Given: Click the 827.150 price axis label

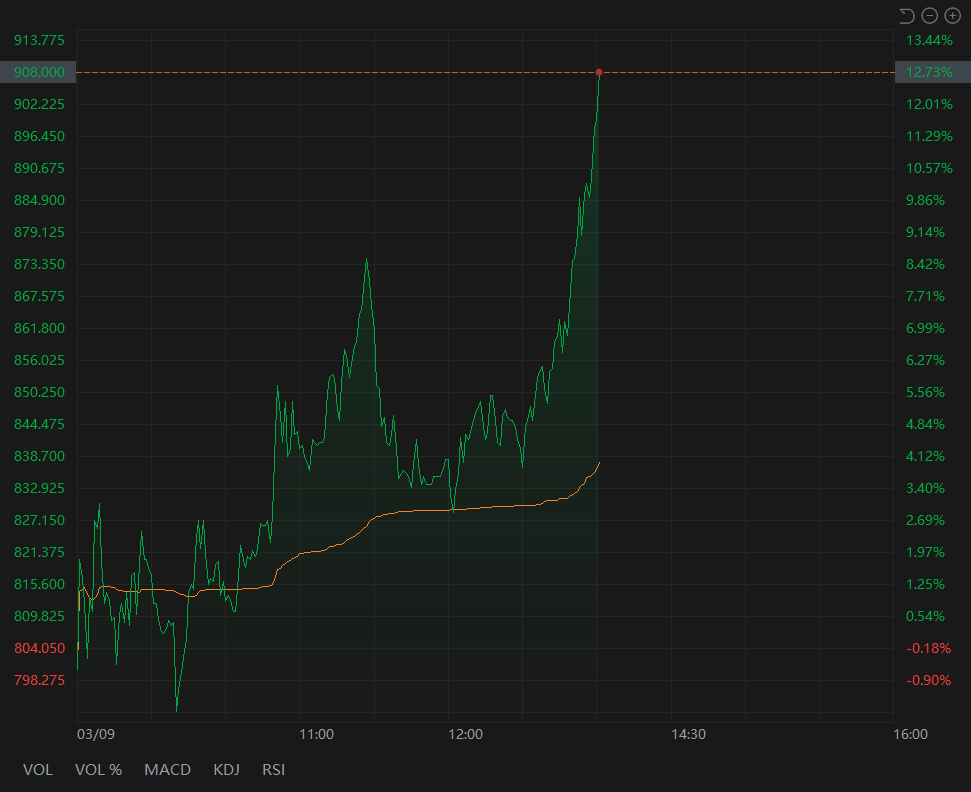Looking at the screenshot, I should [x=39, y=520].
